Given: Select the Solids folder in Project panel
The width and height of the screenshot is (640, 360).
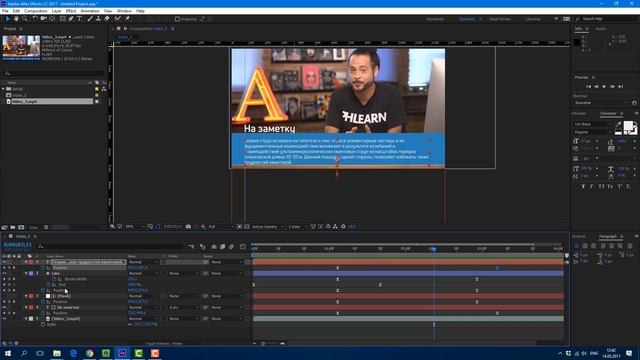Looking at the screenshot, I should tap(18, 89).
